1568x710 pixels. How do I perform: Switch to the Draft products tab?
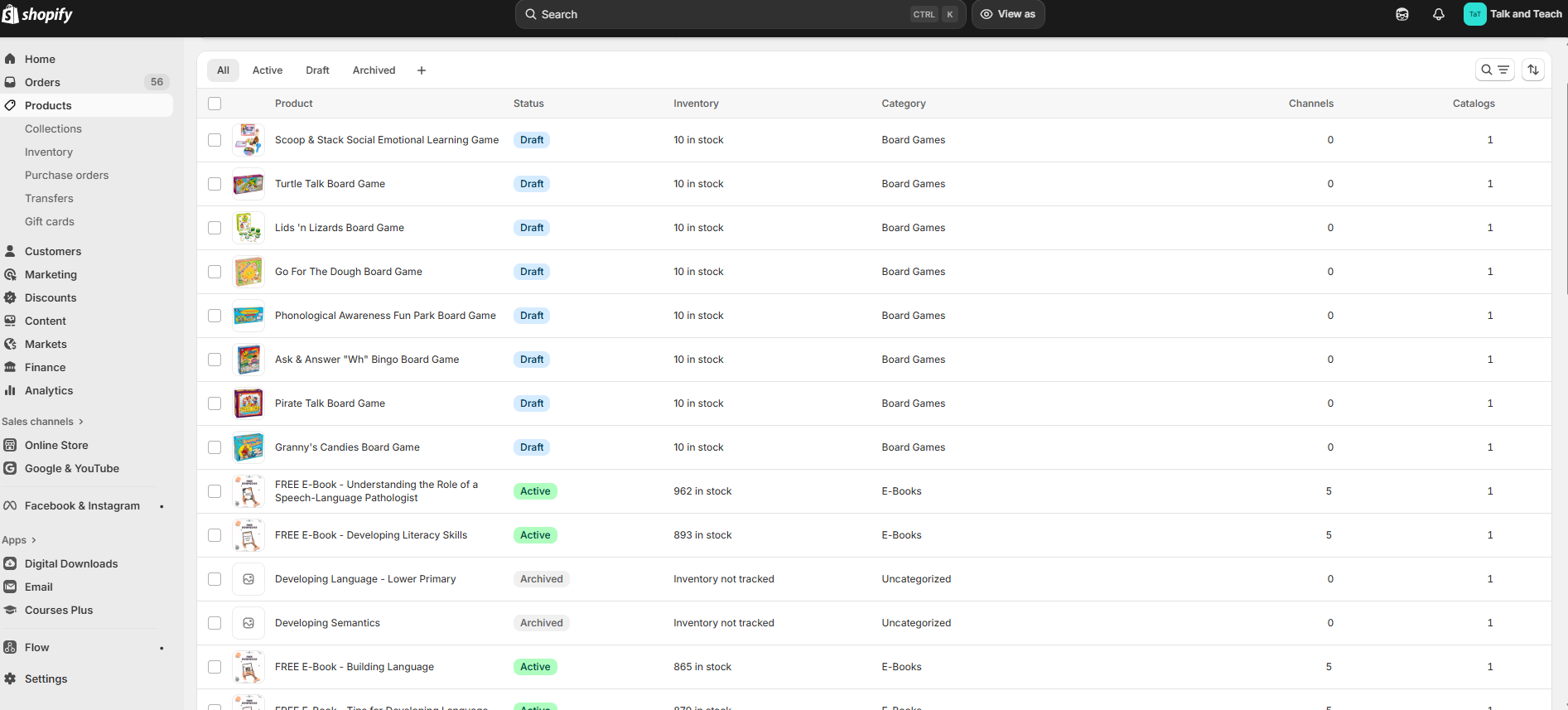pyautogui.click(x=317, y=70)
